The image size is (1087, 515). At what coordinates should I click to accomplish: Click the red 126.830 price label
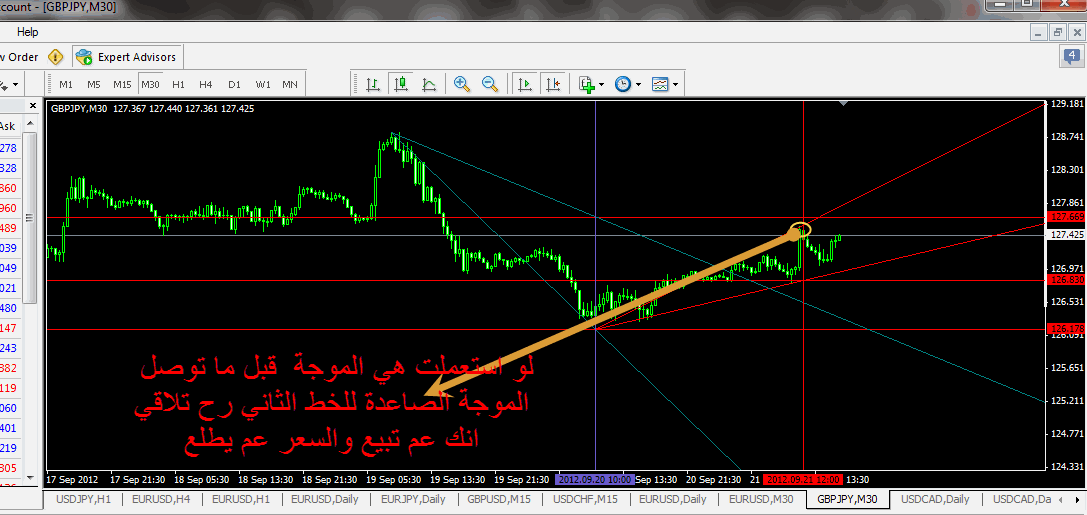pyautogui.click(x=1067, y=280)
